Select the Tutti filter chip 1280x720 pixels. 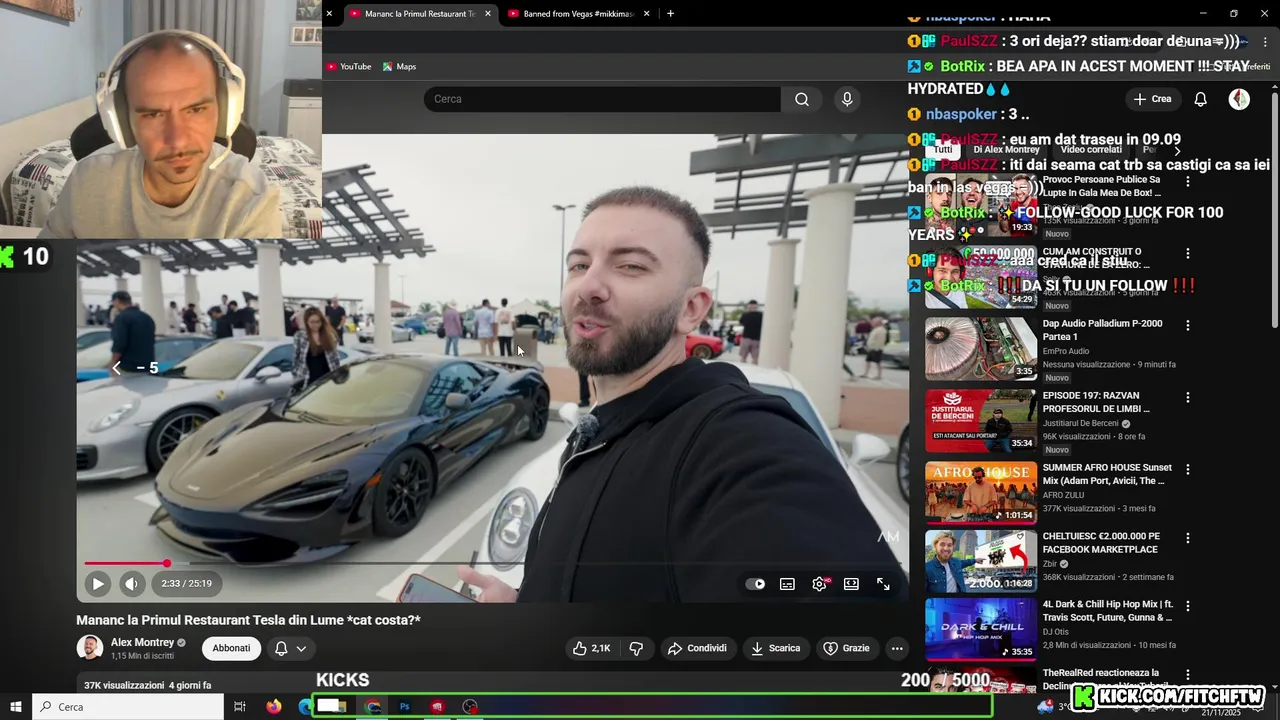[x=943, y=149]
